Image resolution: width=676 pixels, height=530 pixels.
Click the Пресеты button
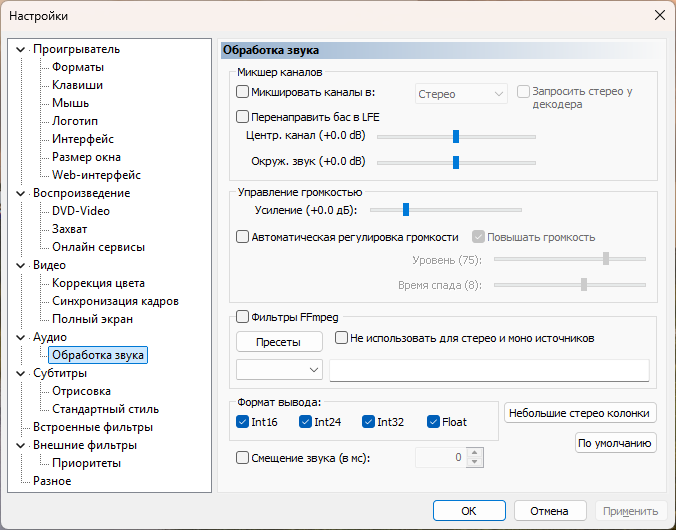(279, 342)
